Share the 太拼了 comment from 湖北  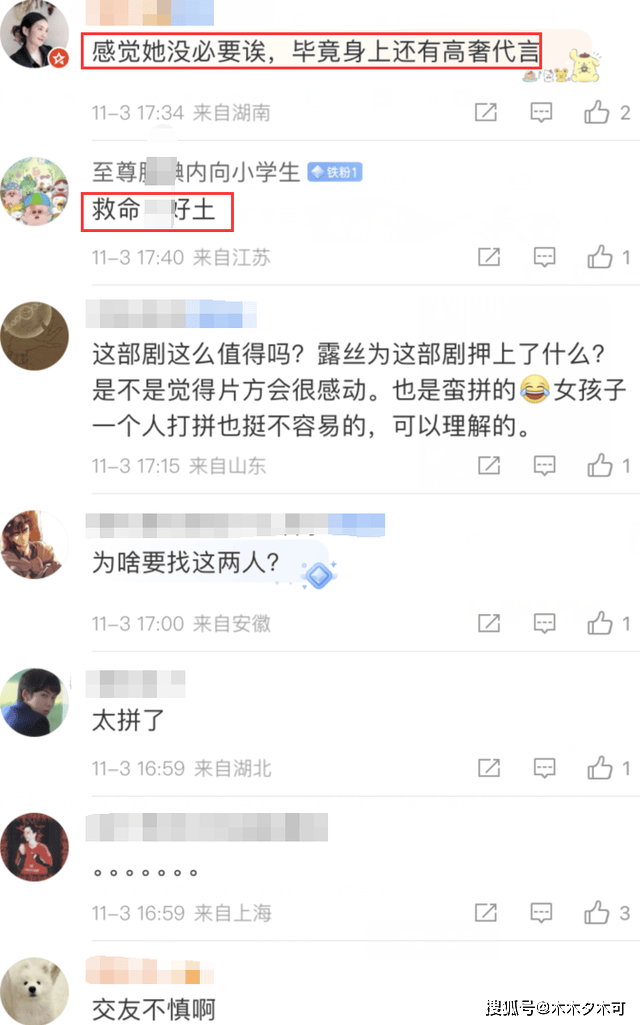pyautogui.click(x=489, y=767)
